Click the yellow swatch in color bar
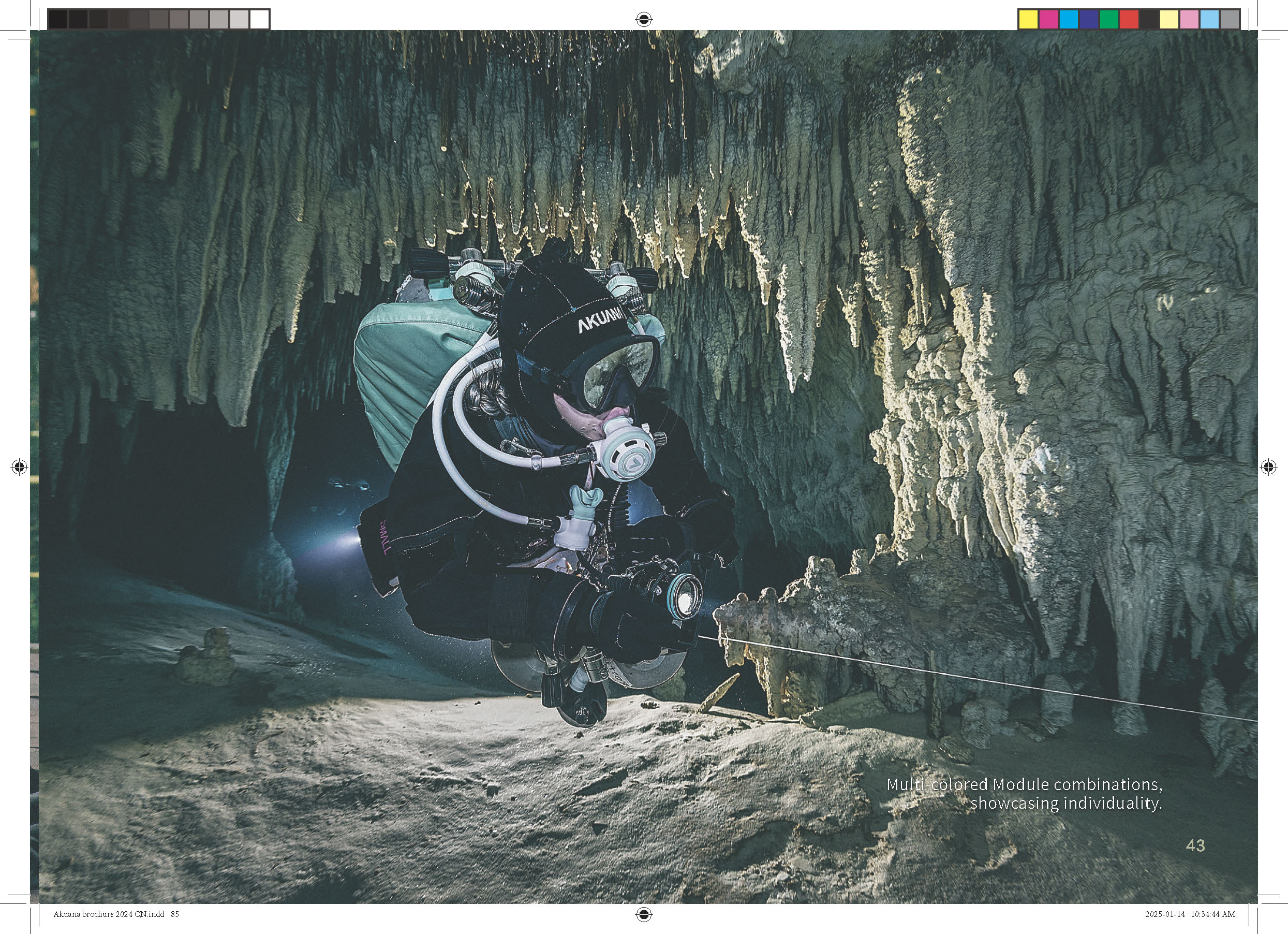Image resolution: width=1288 pixels, height=934 pixels. 1028,19
